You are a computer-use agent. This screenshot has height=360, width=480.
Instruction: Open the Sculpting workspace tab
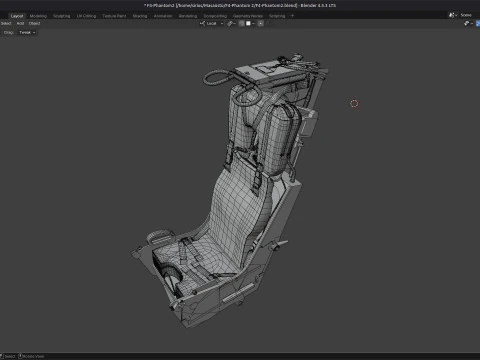62,16
